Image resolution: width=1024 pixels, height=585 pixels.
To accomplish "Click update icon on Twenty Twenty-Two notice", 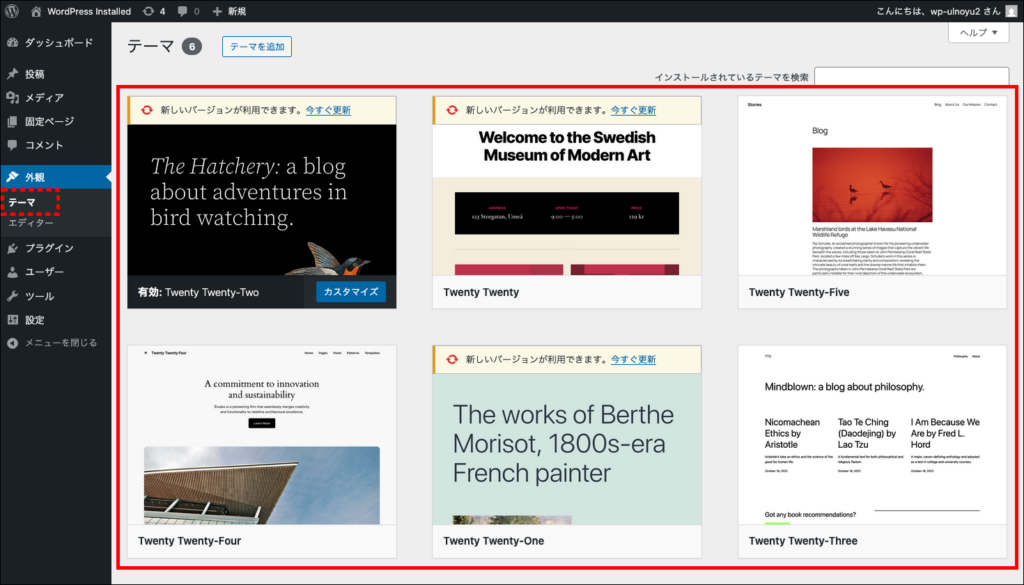I will tap(147, 110).
